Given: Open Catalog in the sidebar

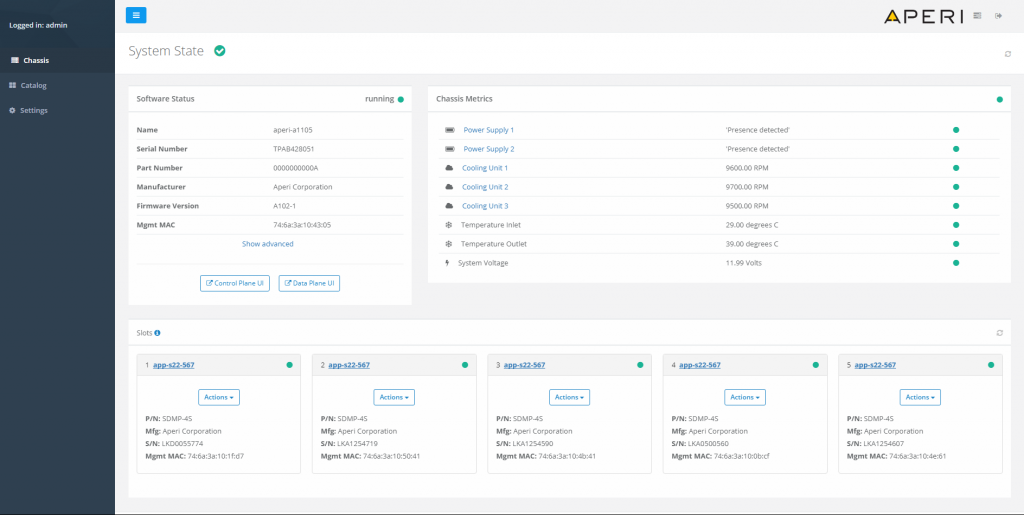Looking at the screenshot, I should pos(34,85).
